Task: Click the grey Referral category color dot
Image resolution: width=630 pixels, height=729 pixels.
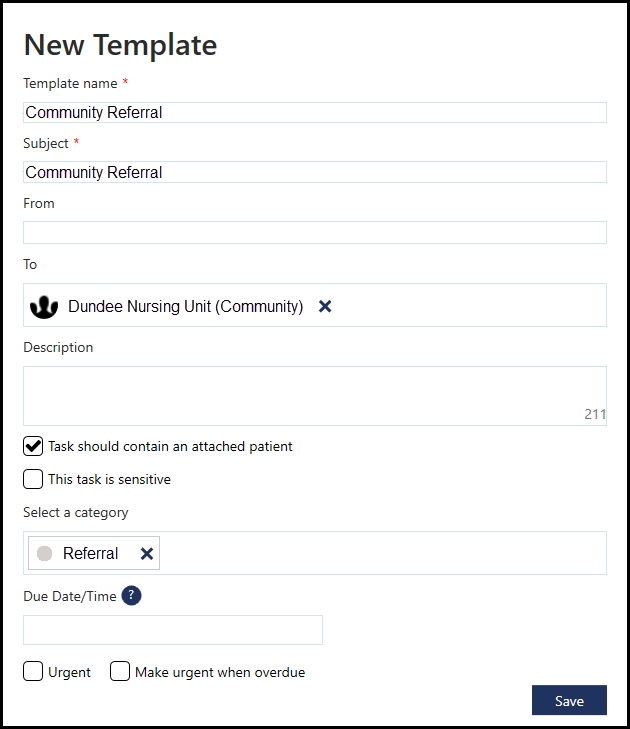Action: (x=45, y=554)
